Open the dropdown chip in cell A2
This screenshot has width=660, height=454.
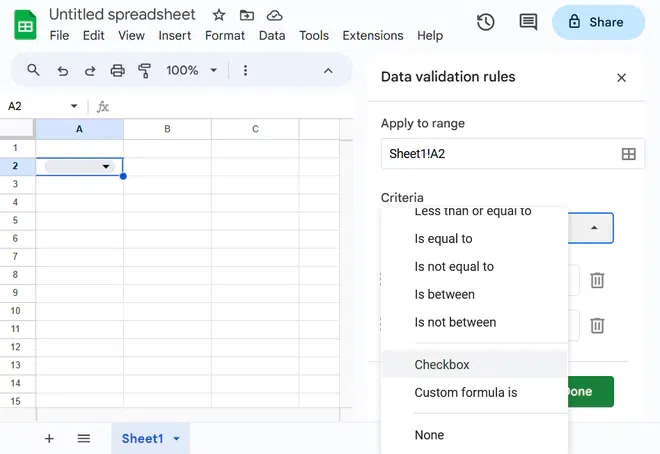pos(105,167)
